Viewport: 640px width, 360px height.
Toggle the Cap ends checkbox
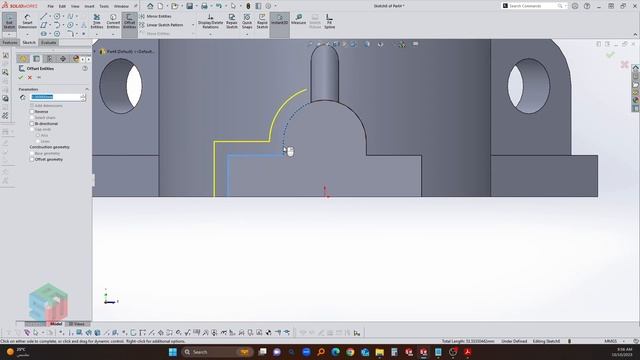[32, 129]
